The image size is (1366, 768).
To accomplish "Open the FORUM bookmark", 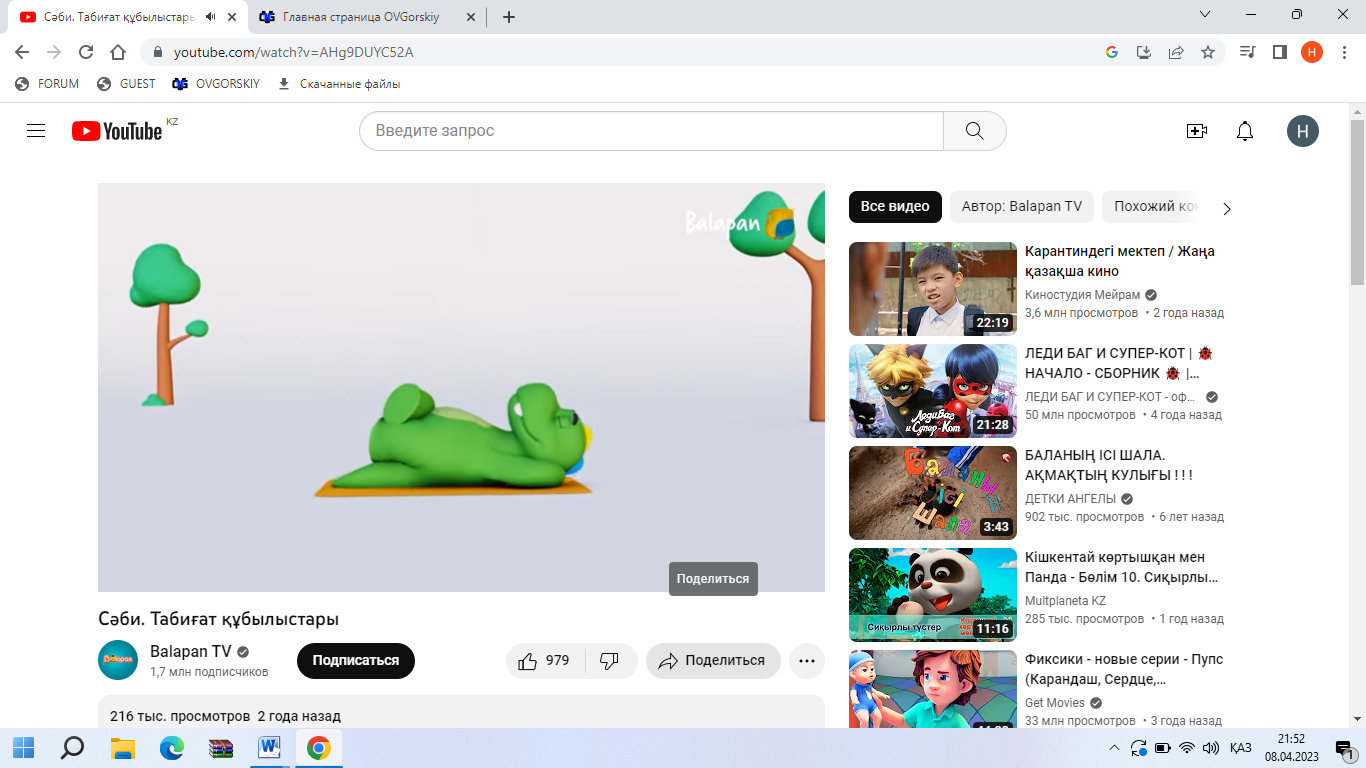I will [47, 84].
